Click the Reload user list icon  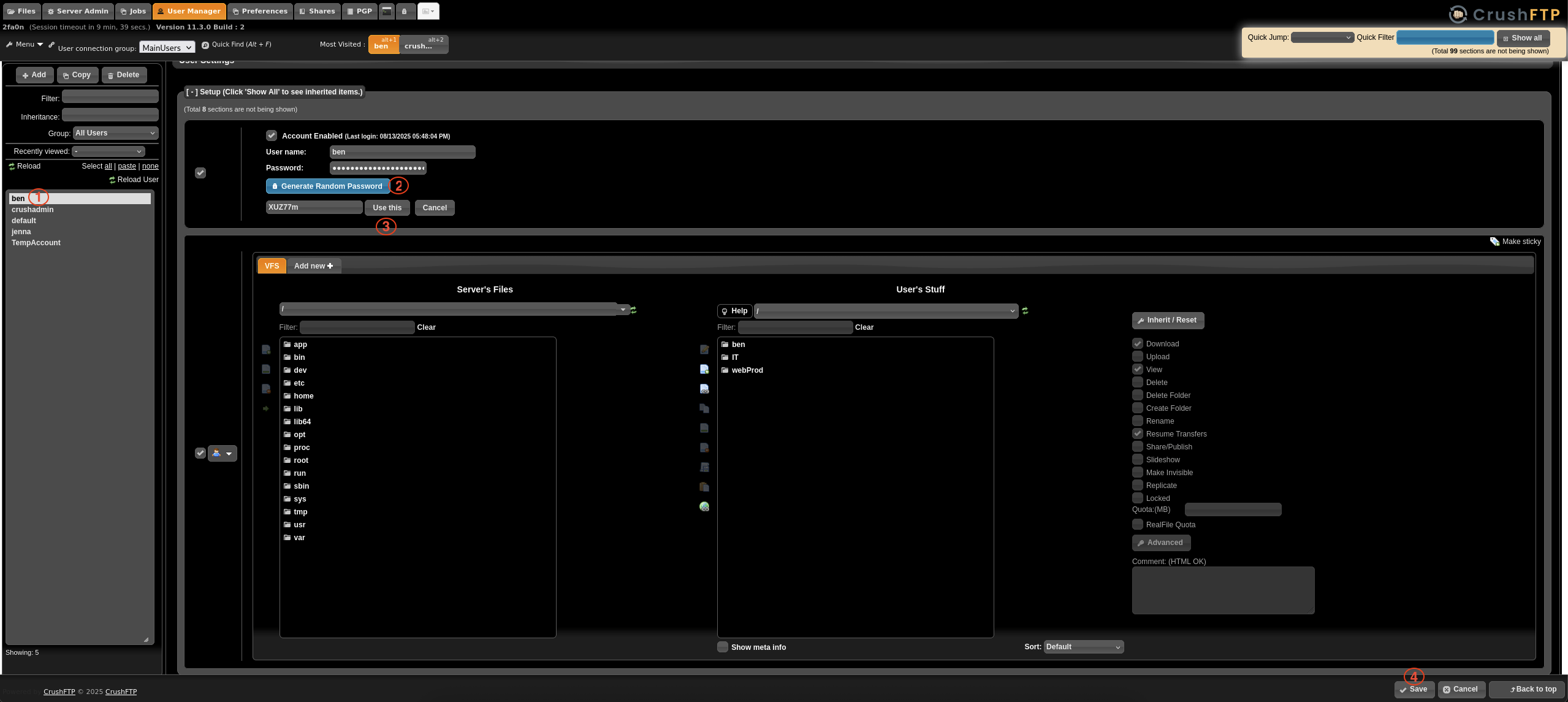coord(12,166)
